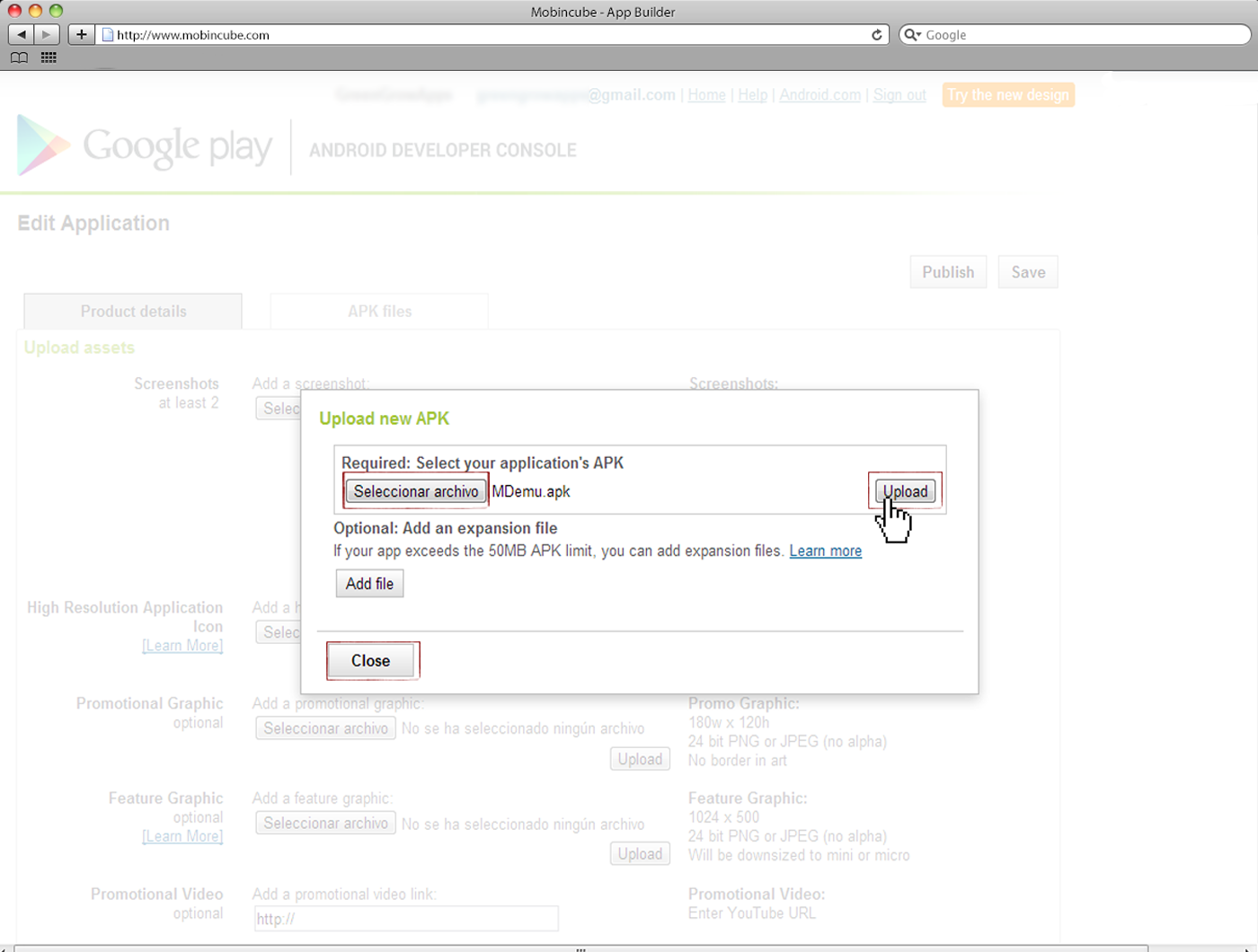Open Learn More link under High Resolution Icon
Viewport: 1258px width, 952px height.
pos(182,646)
